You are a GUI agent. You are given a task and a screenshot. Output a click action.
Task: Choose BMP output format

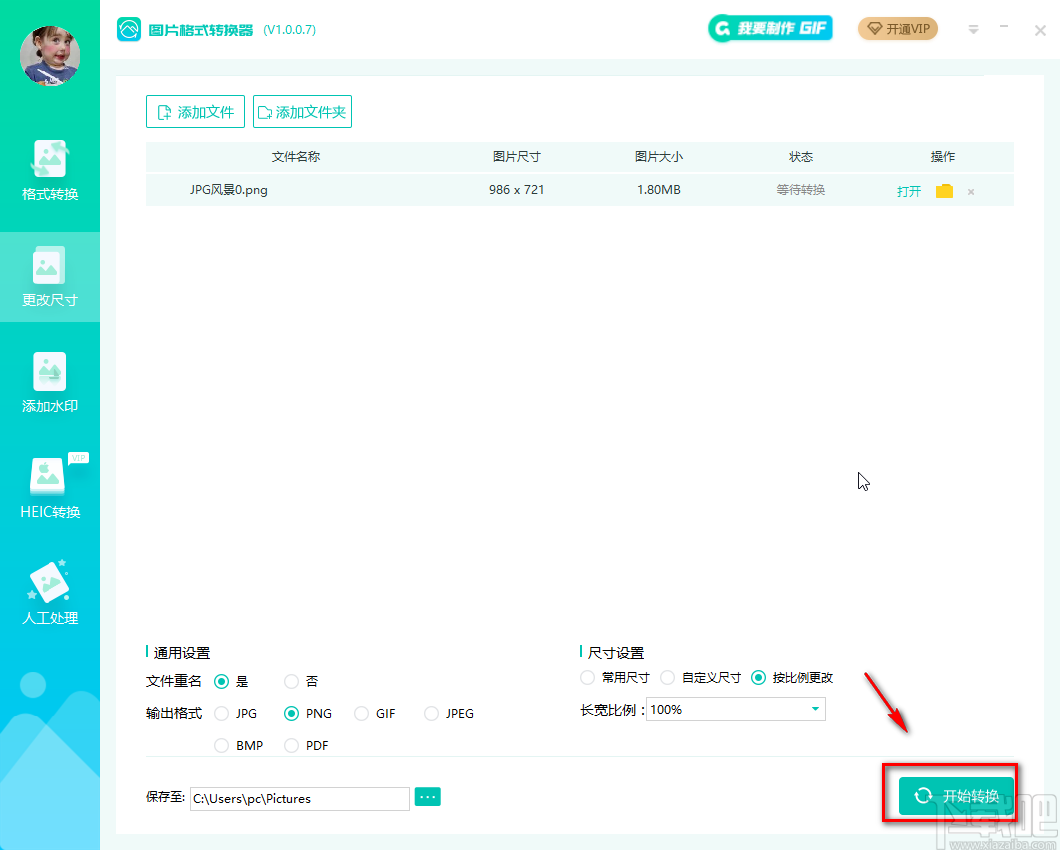click(x=221, y=745)
